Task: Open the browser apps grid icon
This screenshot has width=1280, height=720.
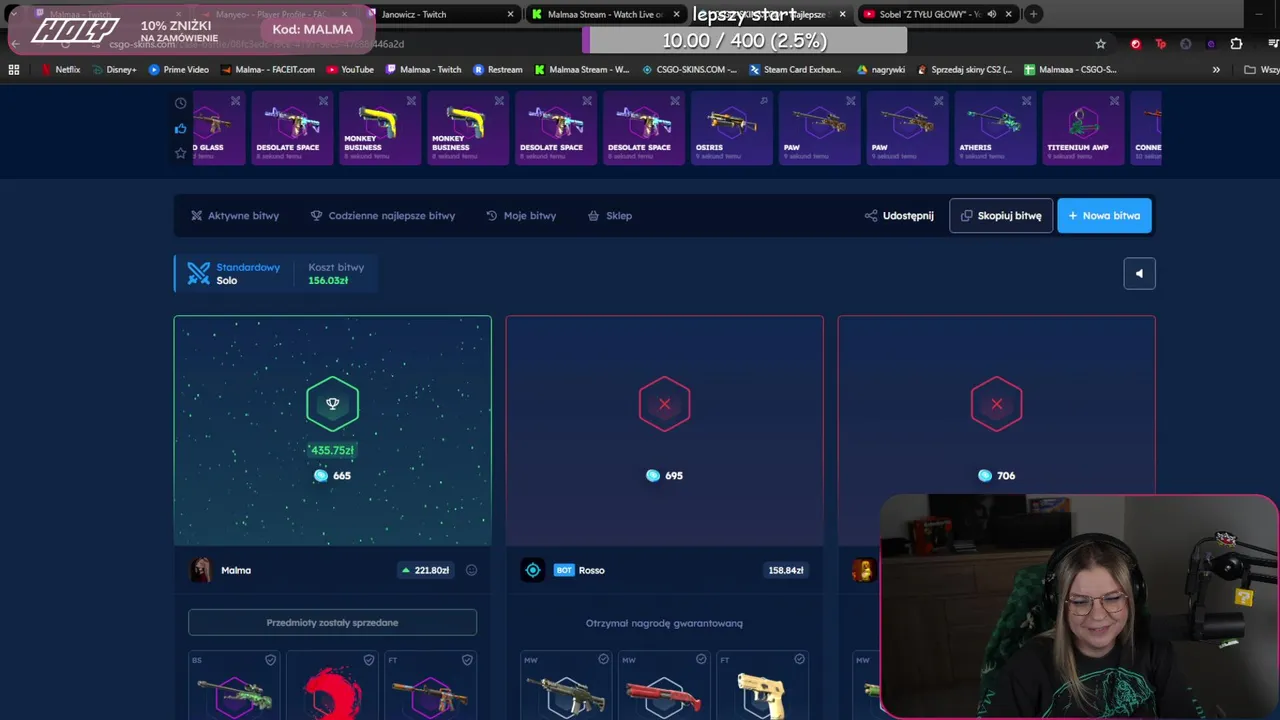Action: click(14, 70)
